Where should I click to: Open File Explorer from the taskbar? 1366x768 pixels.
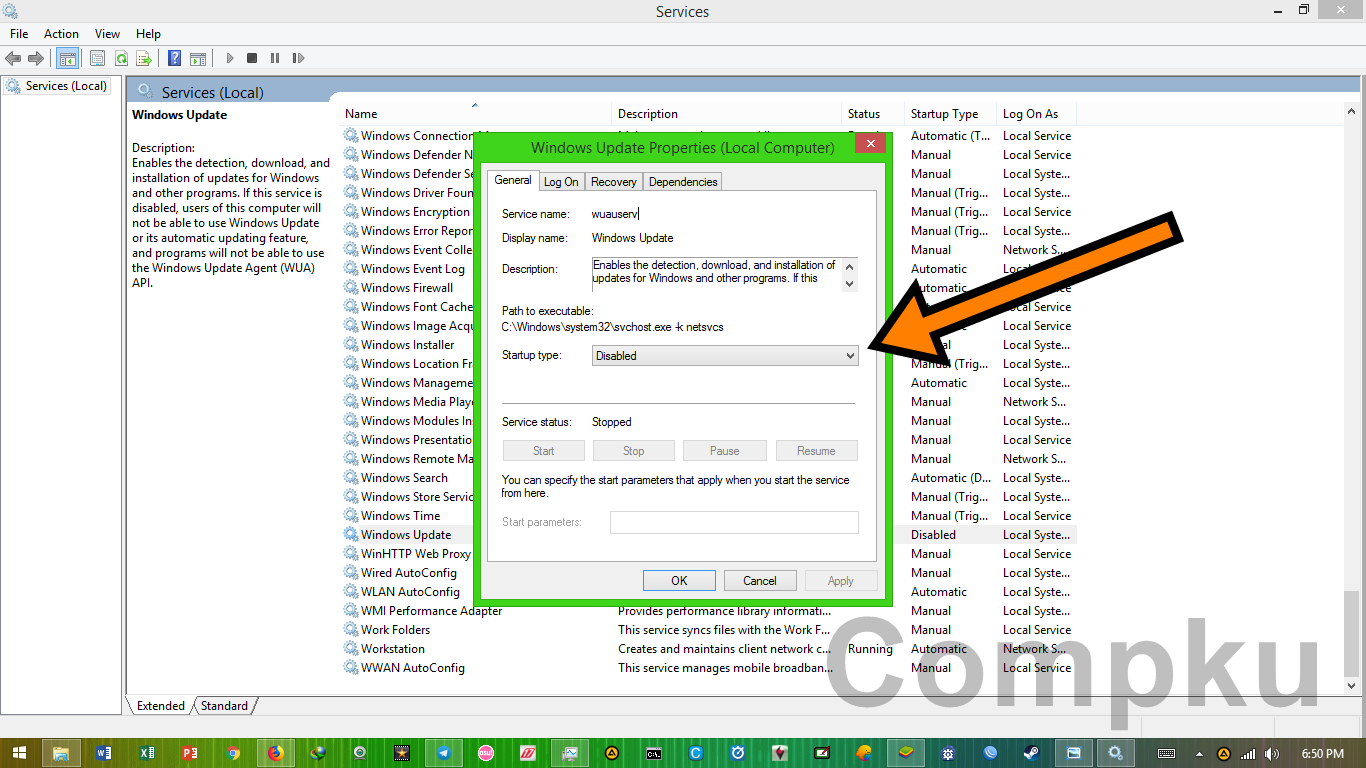(x=61, y=753)
